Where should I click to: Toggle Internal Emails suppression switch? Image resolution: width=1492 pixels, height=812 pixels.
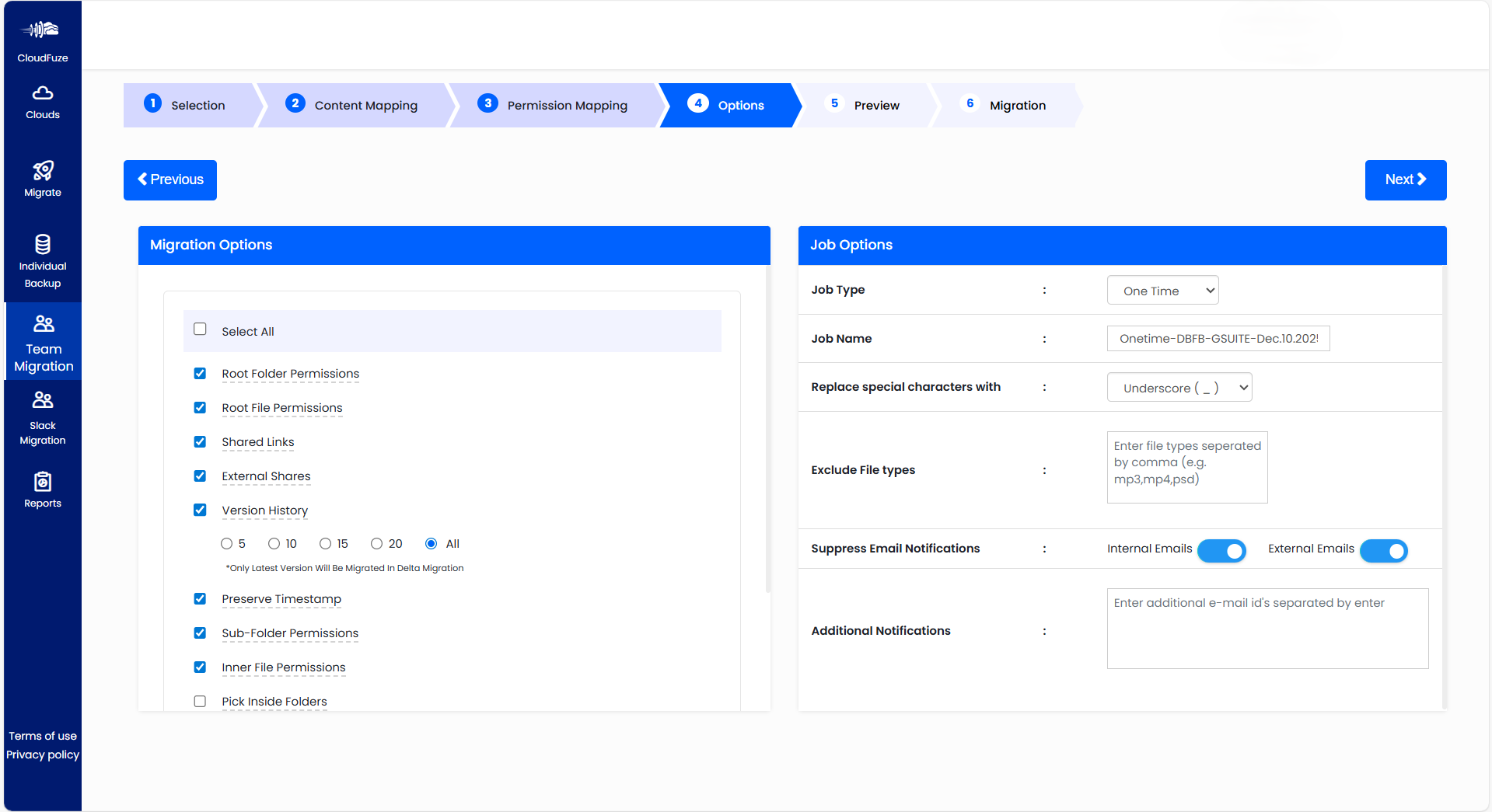(1221, 550)
